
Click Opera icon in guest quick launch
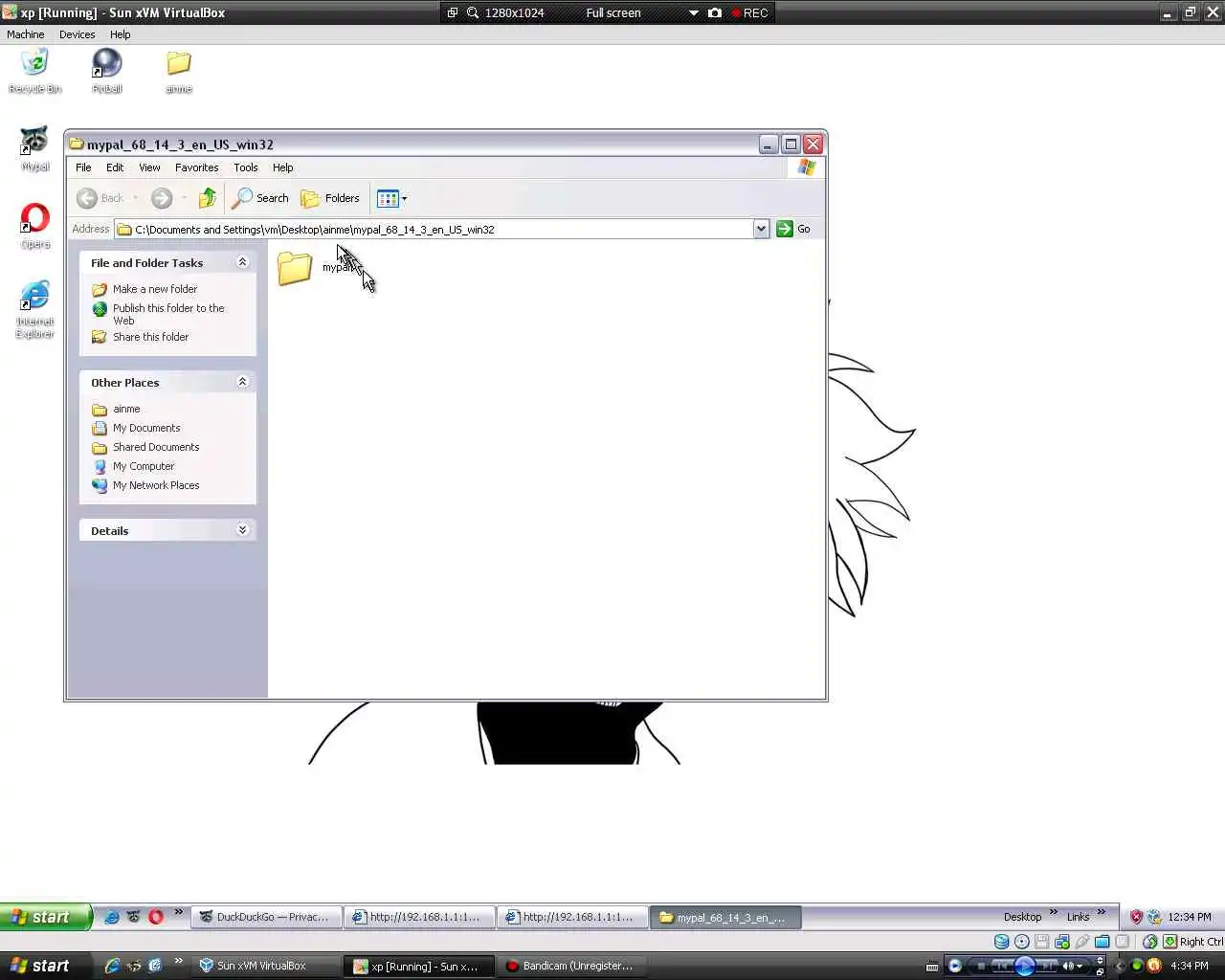[156, 917]
